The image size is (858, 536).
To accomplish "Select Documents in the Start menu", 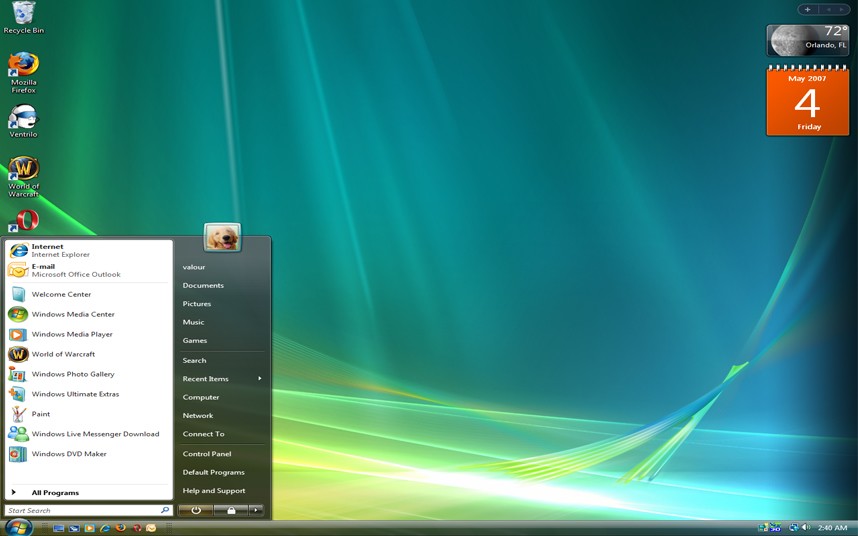I will click(203, 285).
